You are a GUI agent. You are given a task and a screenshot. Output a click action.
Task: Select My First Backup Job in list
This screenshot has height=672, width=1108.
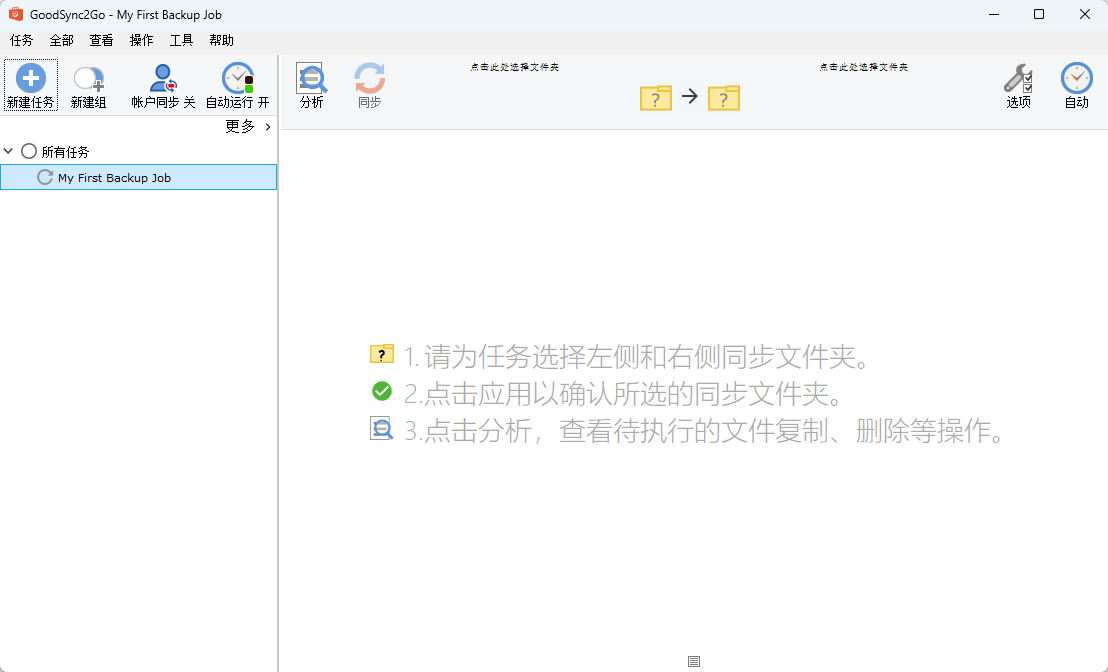tap(138, 177)
